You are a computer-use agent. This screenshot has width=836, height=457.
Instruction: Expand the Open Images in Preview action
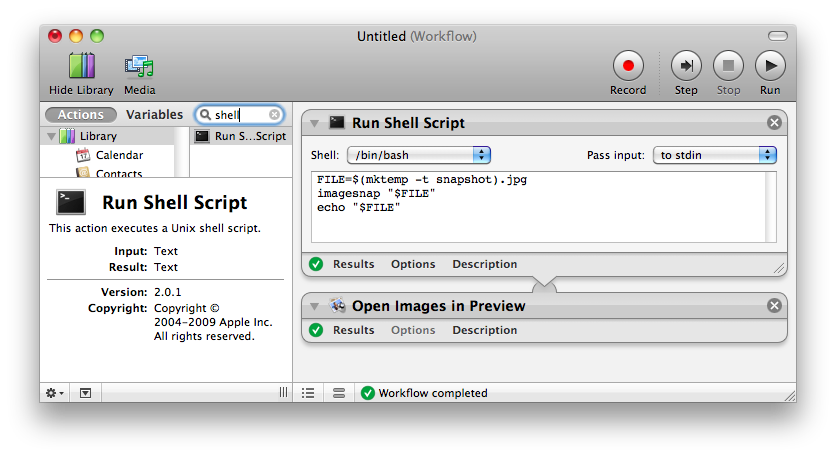pos(314,307)
